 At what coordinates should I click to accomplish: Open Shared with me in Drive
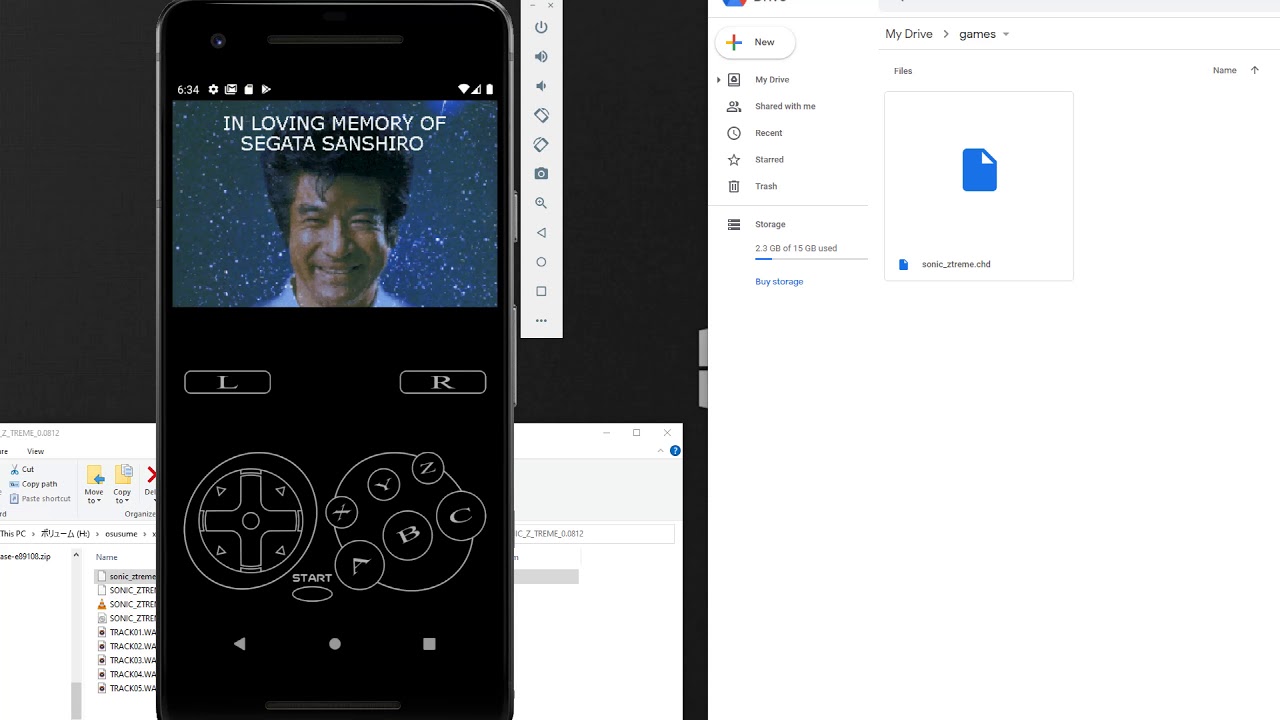(785, 106)
